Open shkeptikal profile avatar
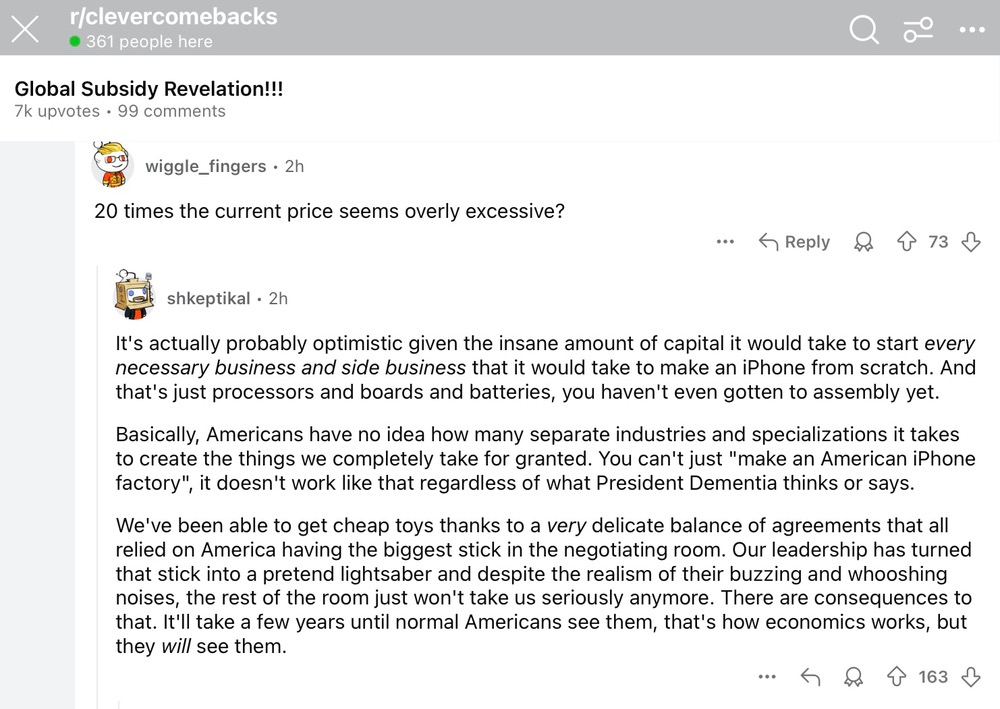 134,294
